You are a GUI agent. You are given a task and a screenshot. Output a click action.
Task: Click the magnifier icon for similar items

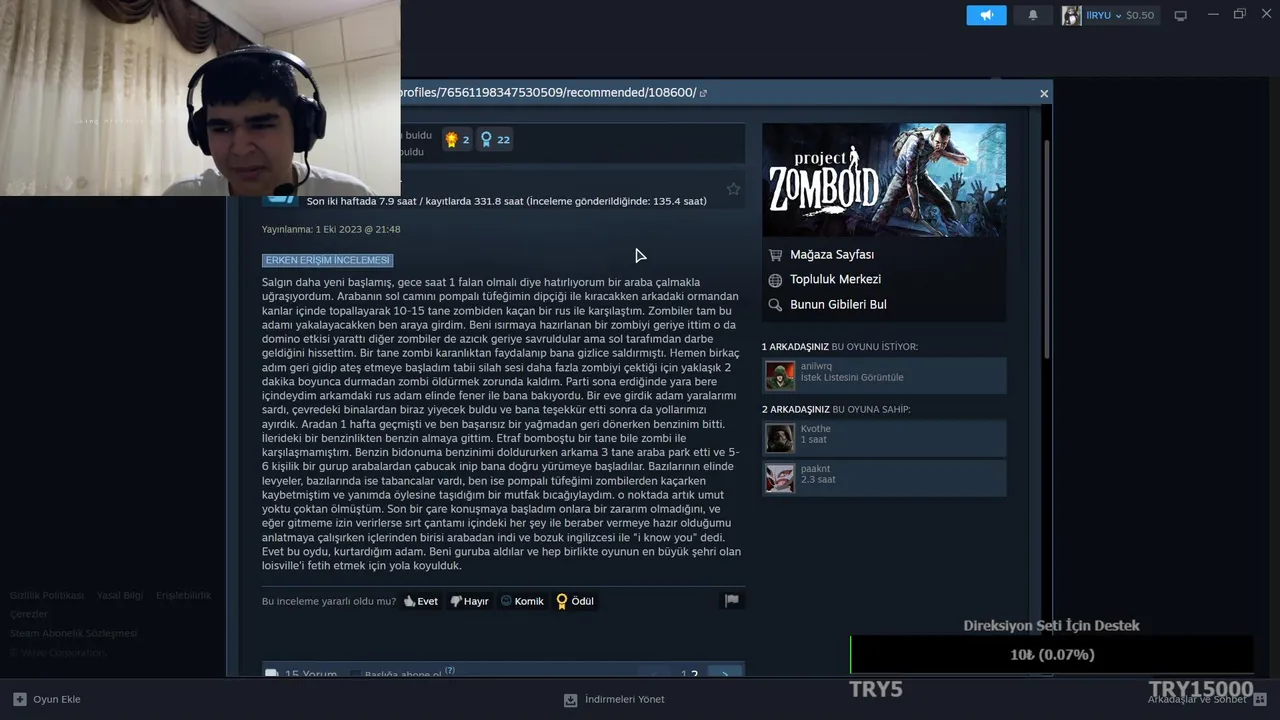click(x=775, y=305)
